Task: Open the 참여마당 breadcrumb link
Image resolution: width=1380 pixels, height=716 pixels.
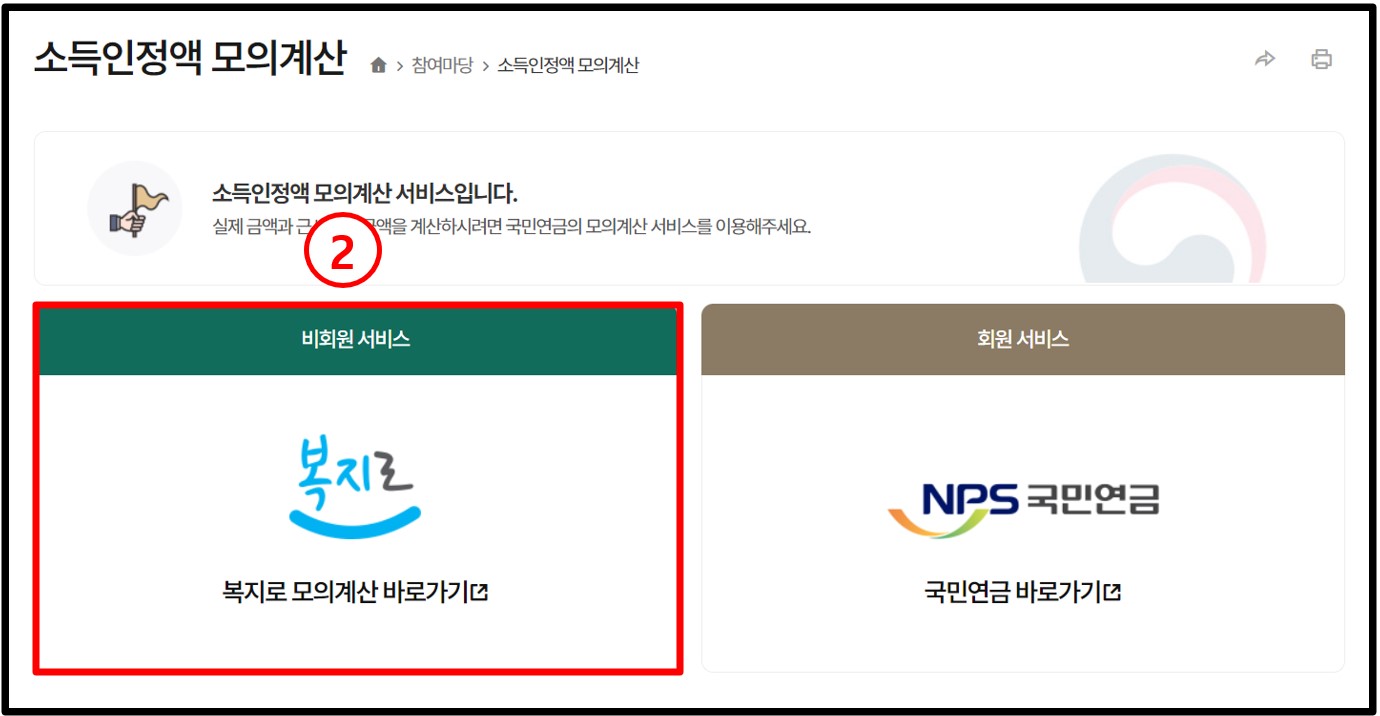Action: [x=441, y=65]
